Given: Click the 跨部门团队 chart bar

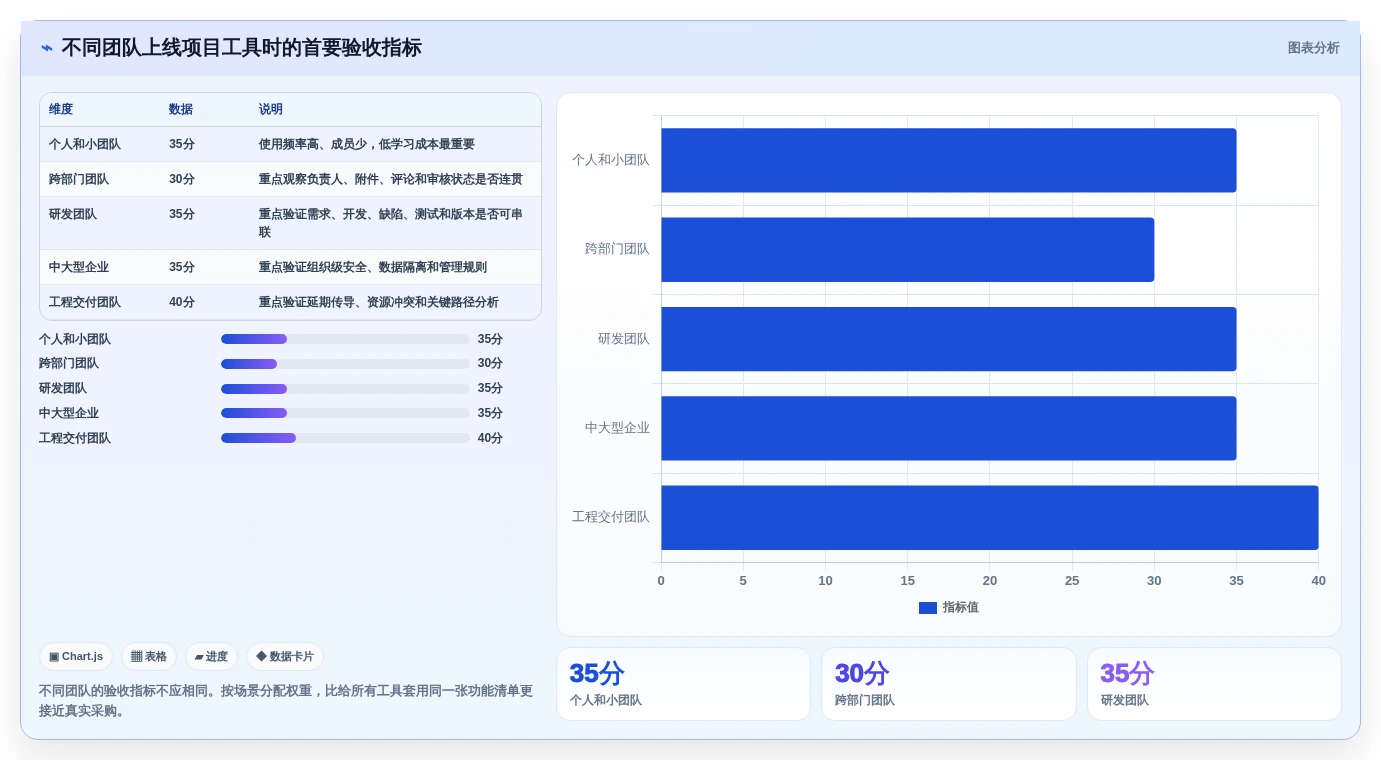Looking at the screenshot, I should pos(907,250).
